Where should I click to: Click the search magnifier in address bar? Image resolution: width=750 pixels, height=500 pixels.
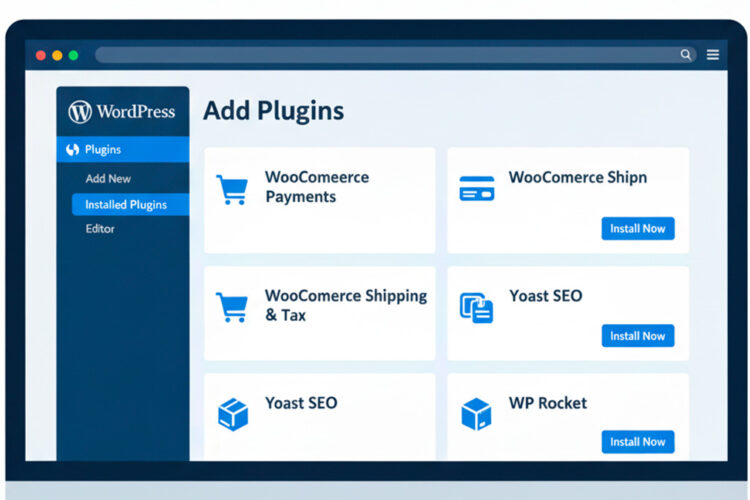685,55
